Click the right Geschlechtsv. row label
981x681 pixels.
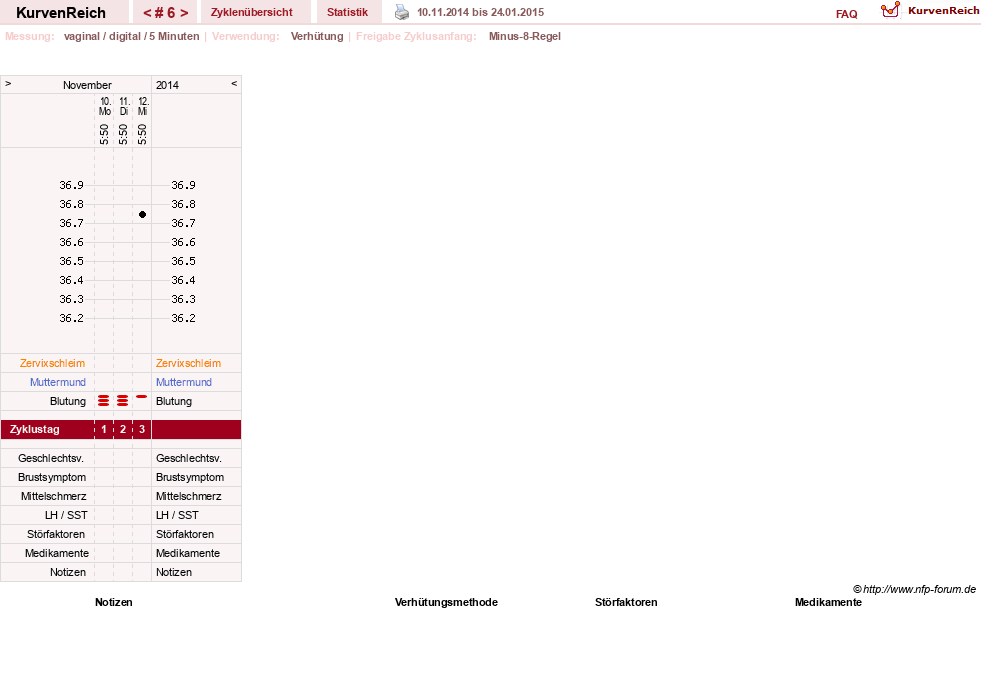189,458
